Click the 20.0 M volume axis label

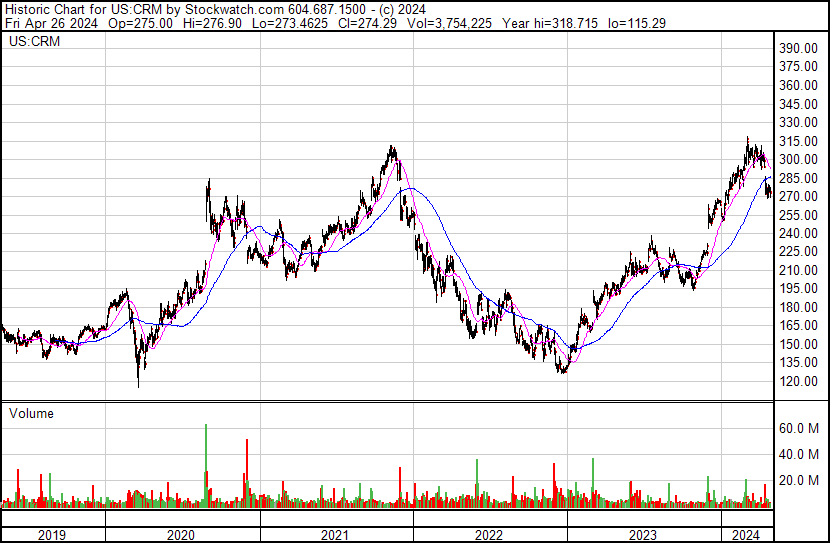tap(799, 480)
